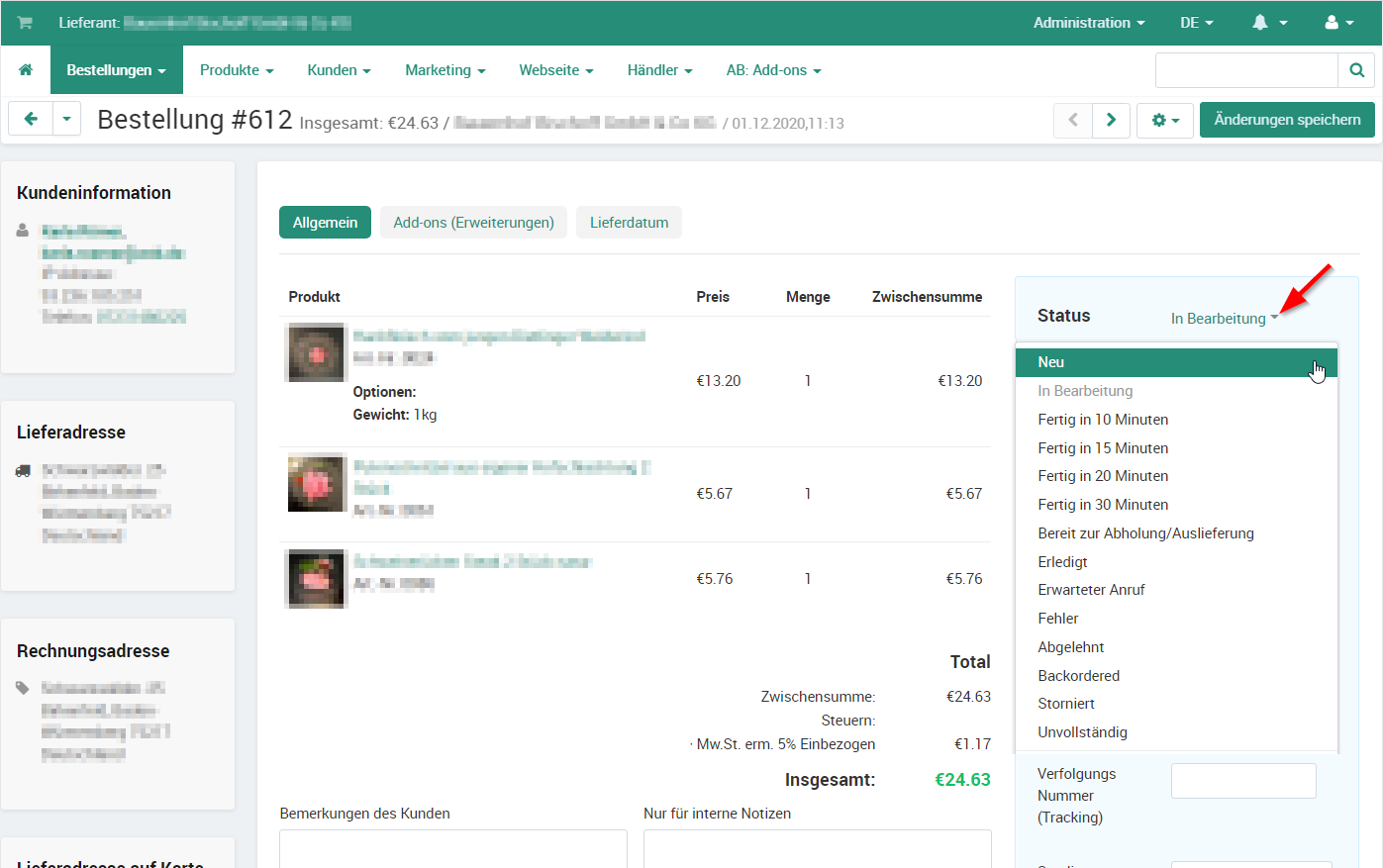Expand the AB: Add-ons menu
Viewport: 1383px width, 868px height.
pyautogui.click(x=773, y=70)
